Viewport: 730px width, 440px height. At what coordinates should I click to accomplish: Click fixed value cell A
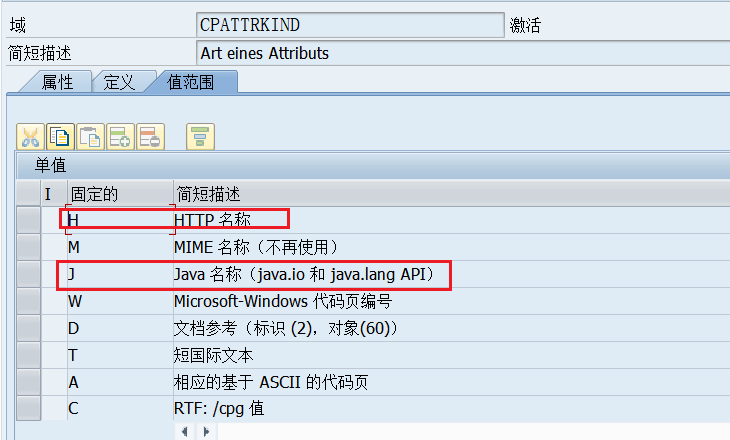(120, 382)
